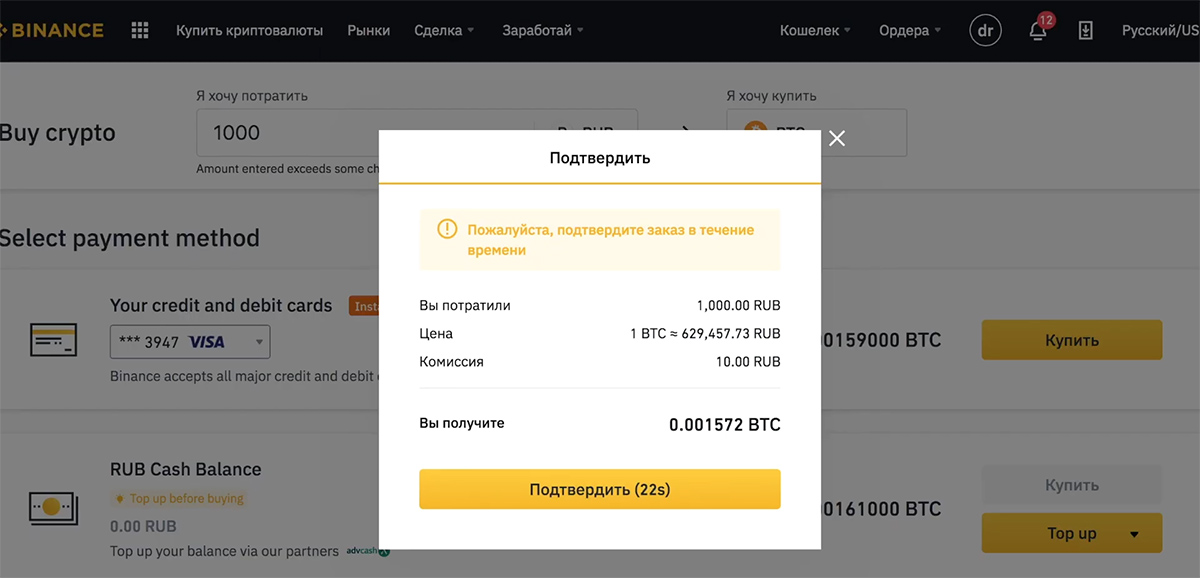Screen dimensions: 1200x578
Task: Open the 'dr' user profile avatar
Action: click(x=985, y=30)
